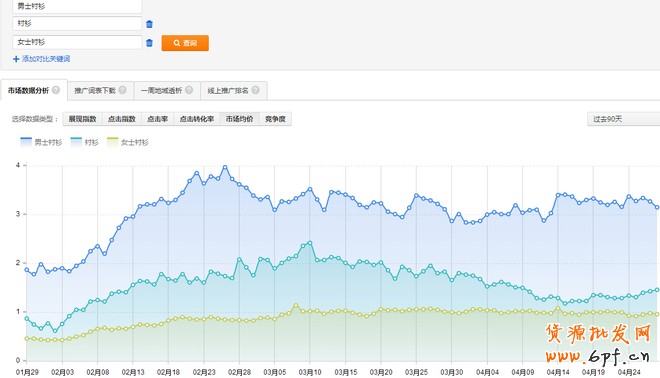This screenshot has height=378, width=660.
Task: Click the help icon beside 一周地域透析
Action: (x=189, y=90)
